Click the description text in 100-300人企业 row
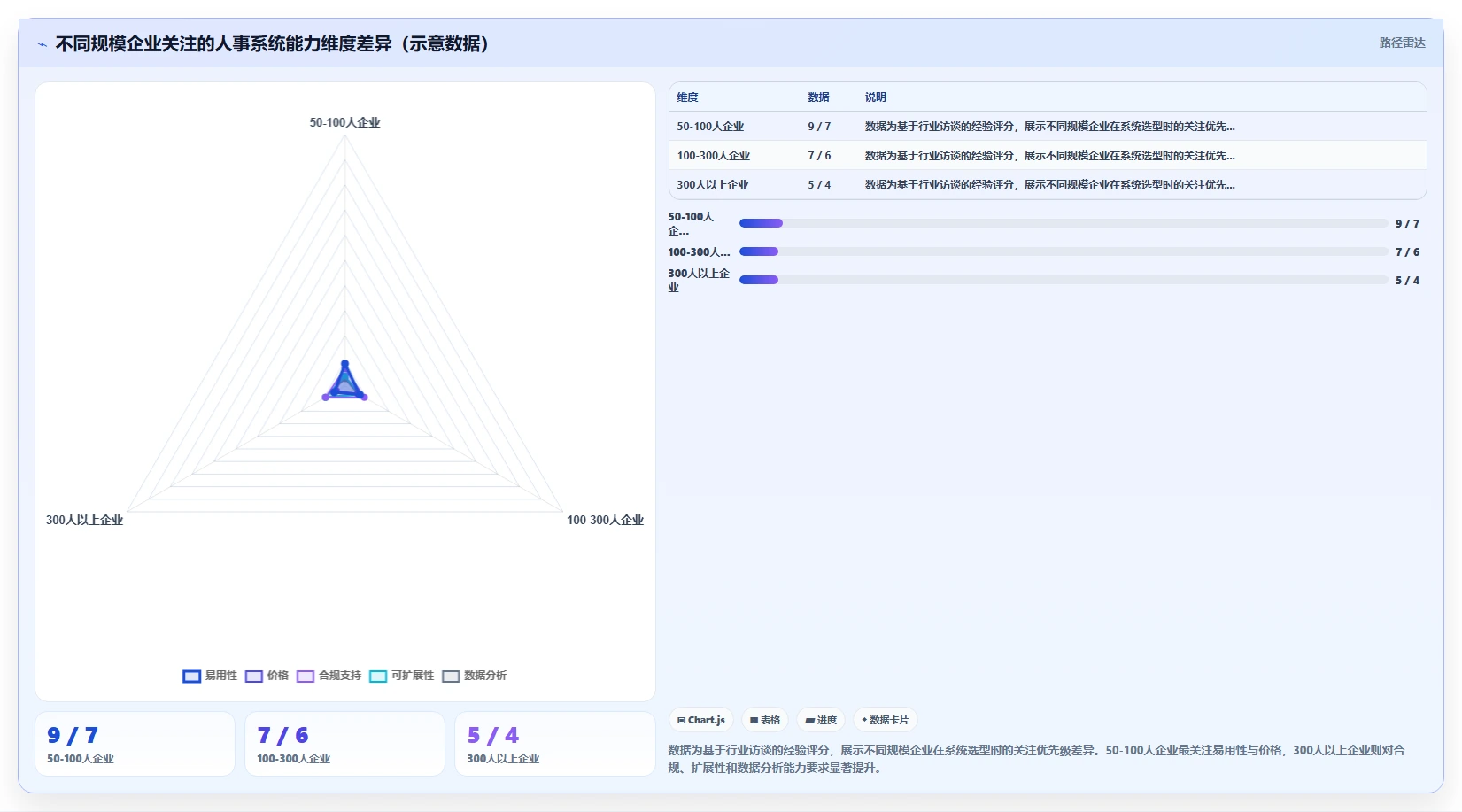This screenshot has width=1462, height=812. pos(1049,156)
